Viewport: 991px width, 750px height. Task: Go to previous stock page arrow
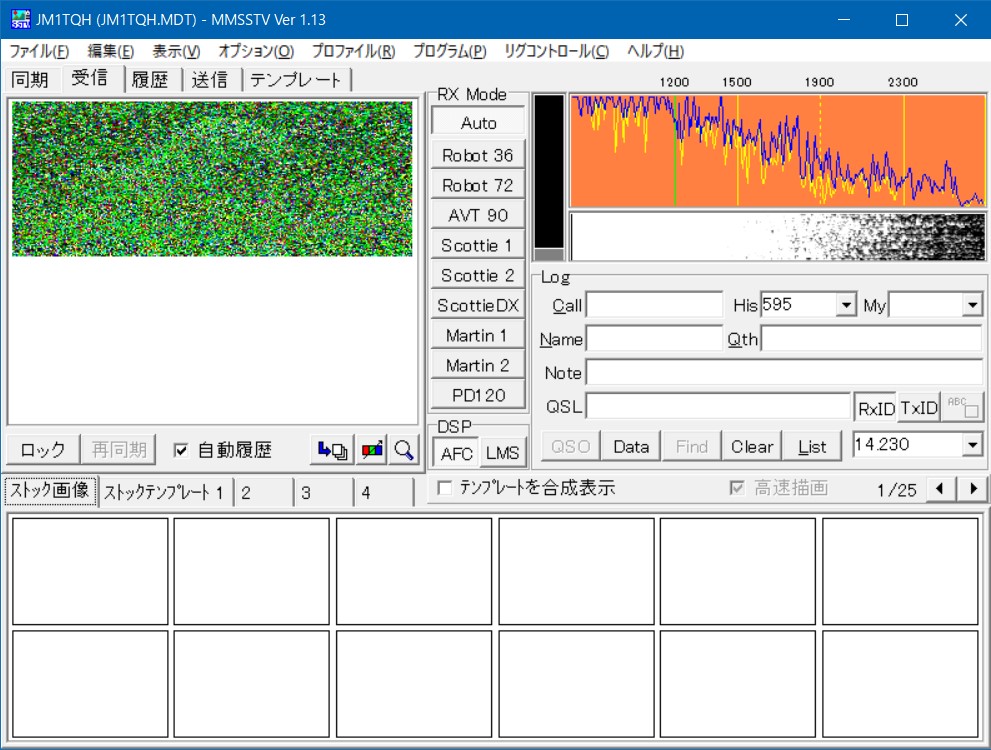(940, 488)
